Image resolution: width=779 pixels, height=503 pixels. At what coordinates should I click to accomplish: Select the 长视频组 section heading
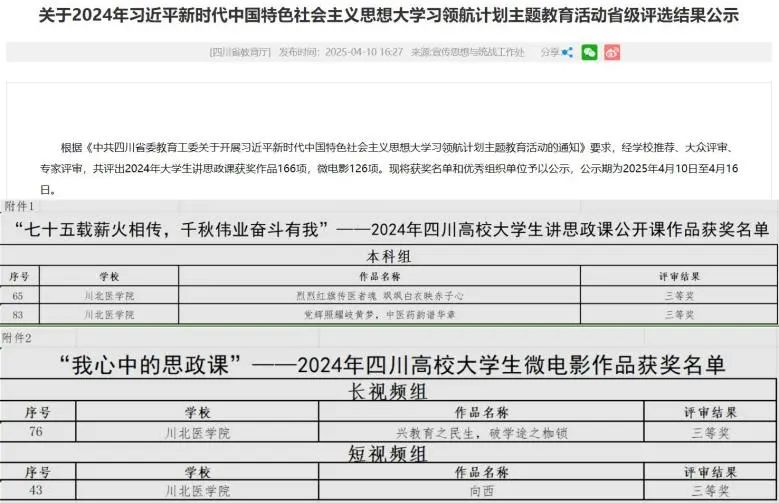coord(389,390)
